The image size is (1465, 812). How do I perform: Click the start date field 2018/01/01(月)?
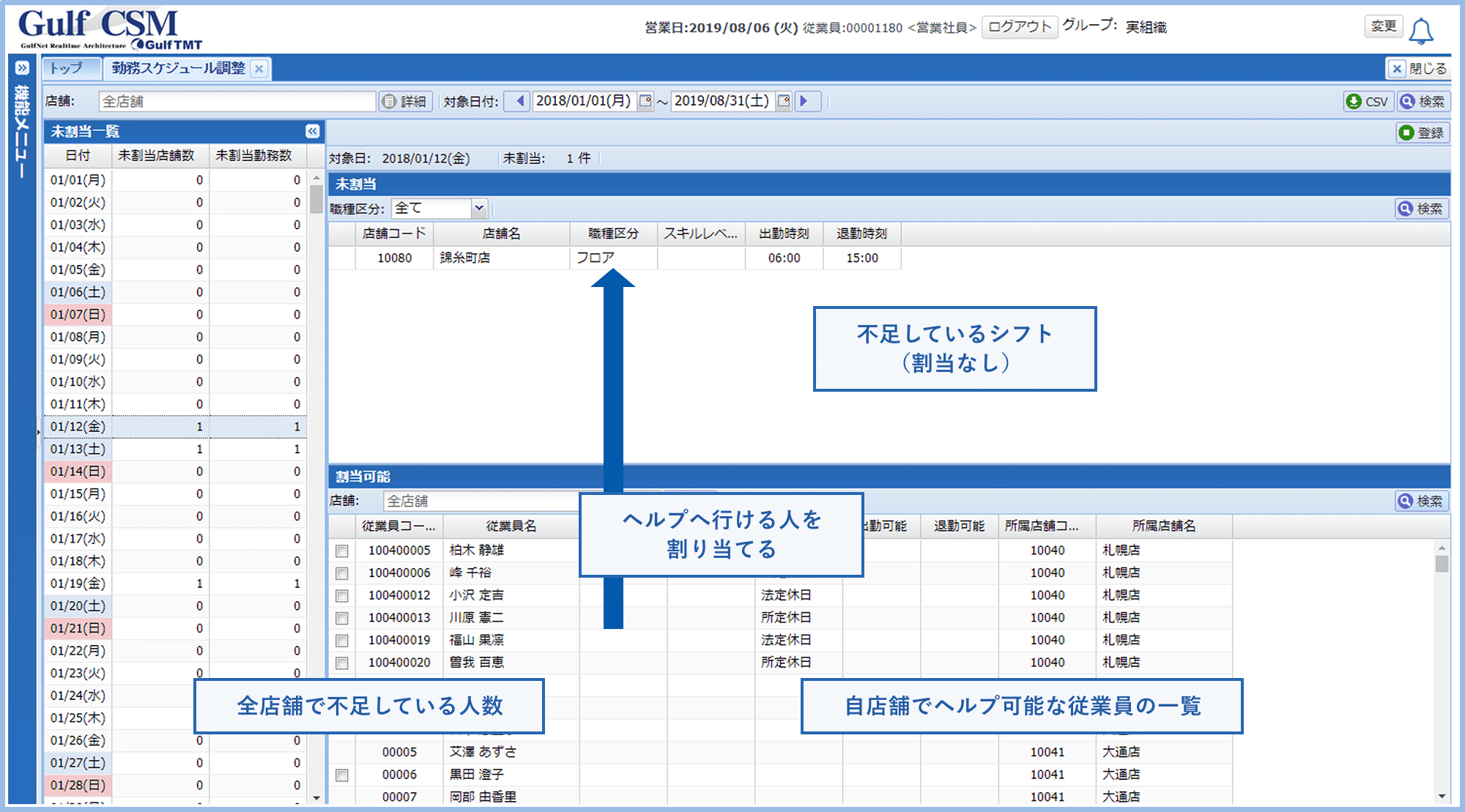584,101
